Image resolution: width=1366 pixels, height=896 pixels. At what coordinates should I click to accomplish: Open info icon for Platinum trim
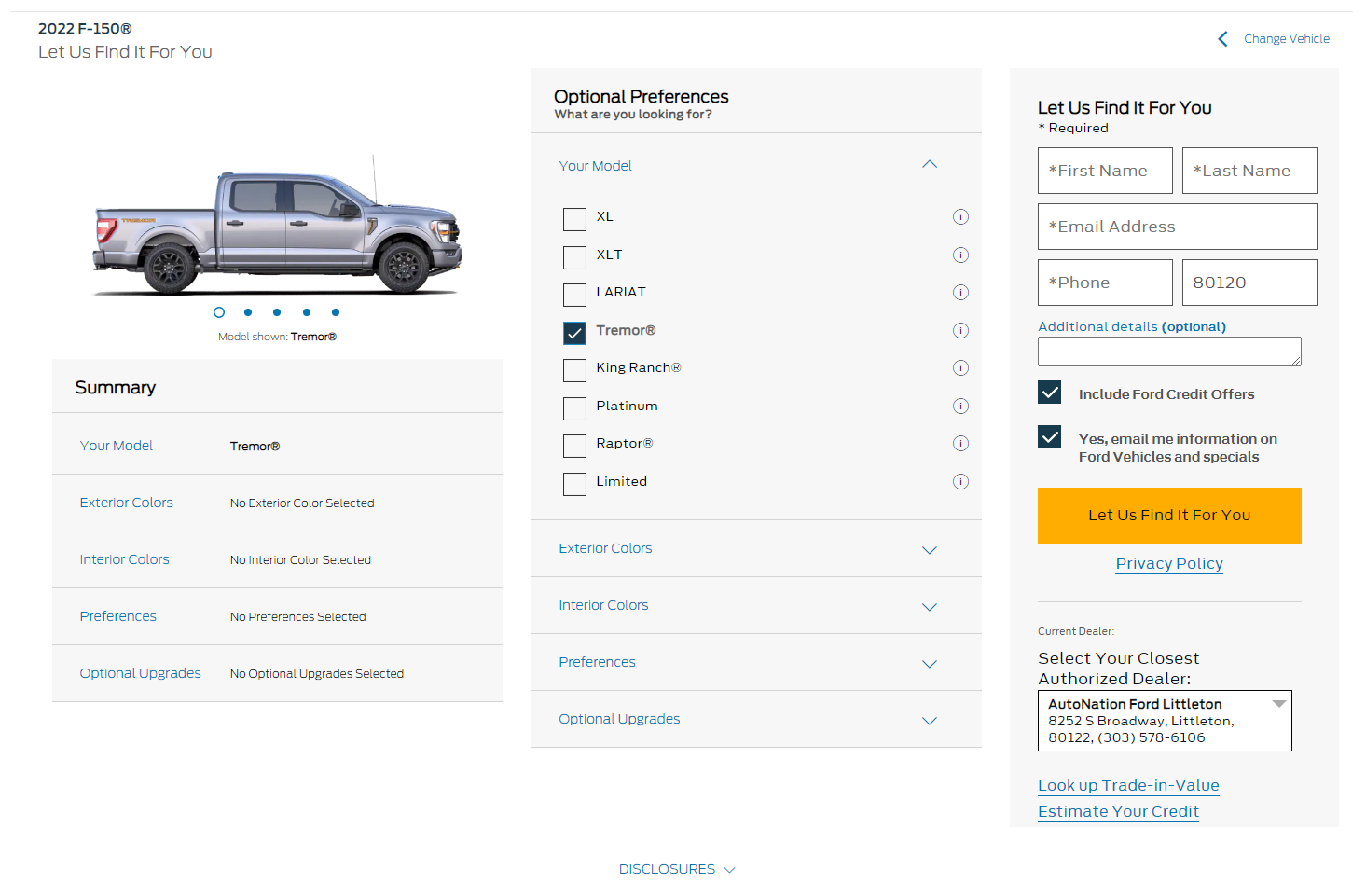click(960, 407)
